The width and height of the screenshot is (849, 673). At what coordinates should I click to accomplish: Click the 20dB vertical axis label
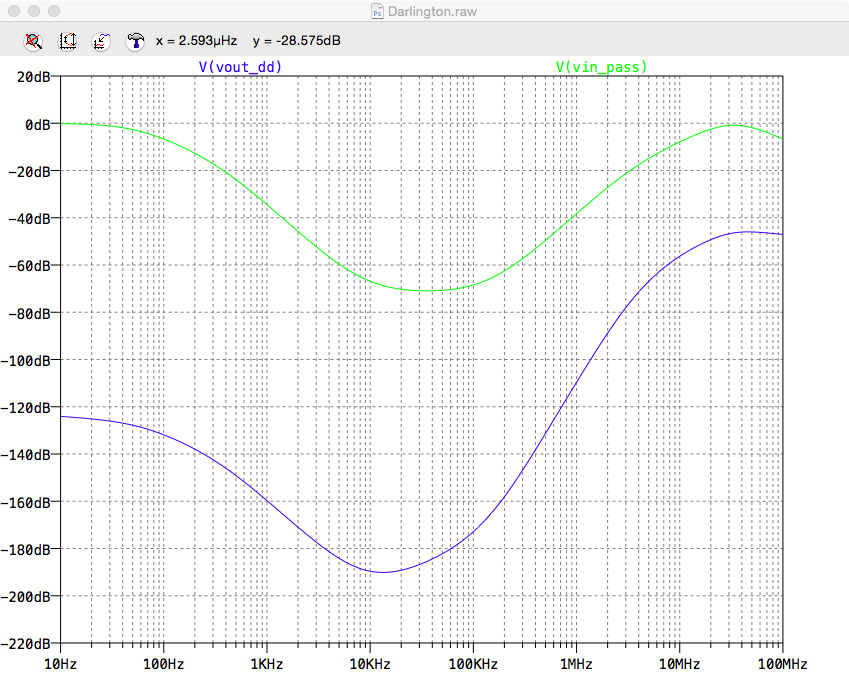point(34,77)
